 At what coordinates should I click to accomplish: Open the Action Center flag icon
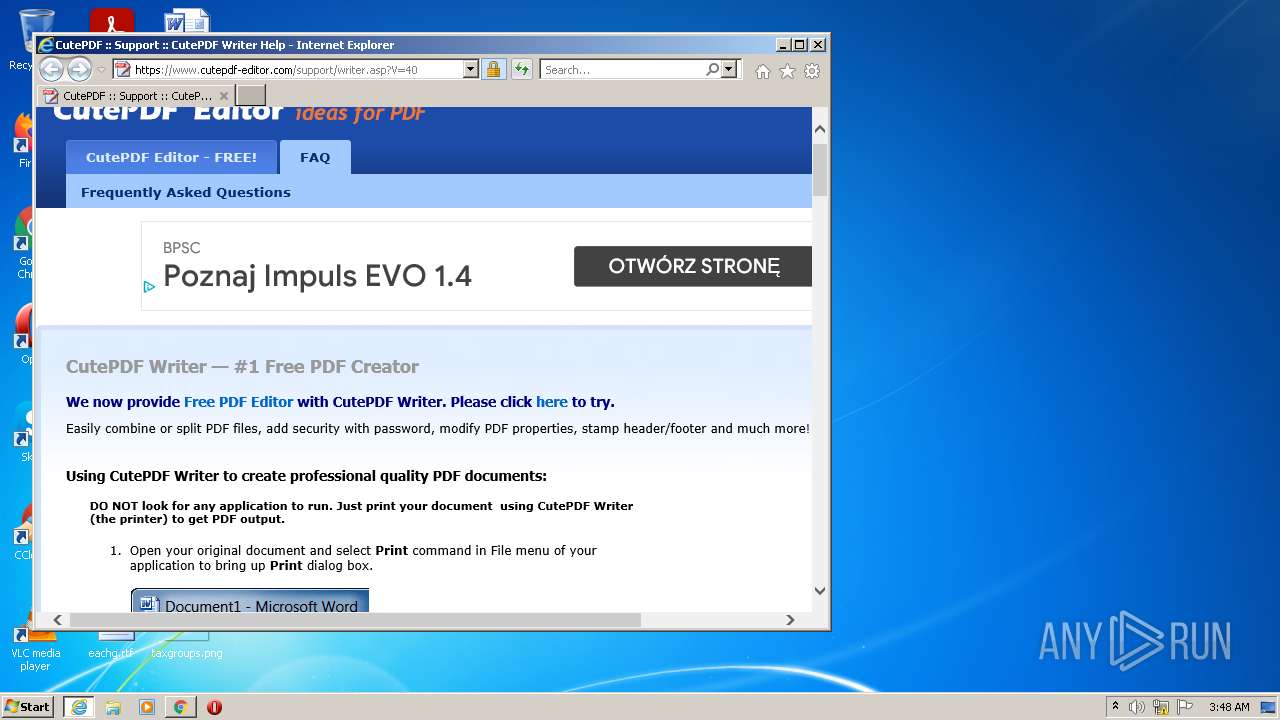(1185, 707)
